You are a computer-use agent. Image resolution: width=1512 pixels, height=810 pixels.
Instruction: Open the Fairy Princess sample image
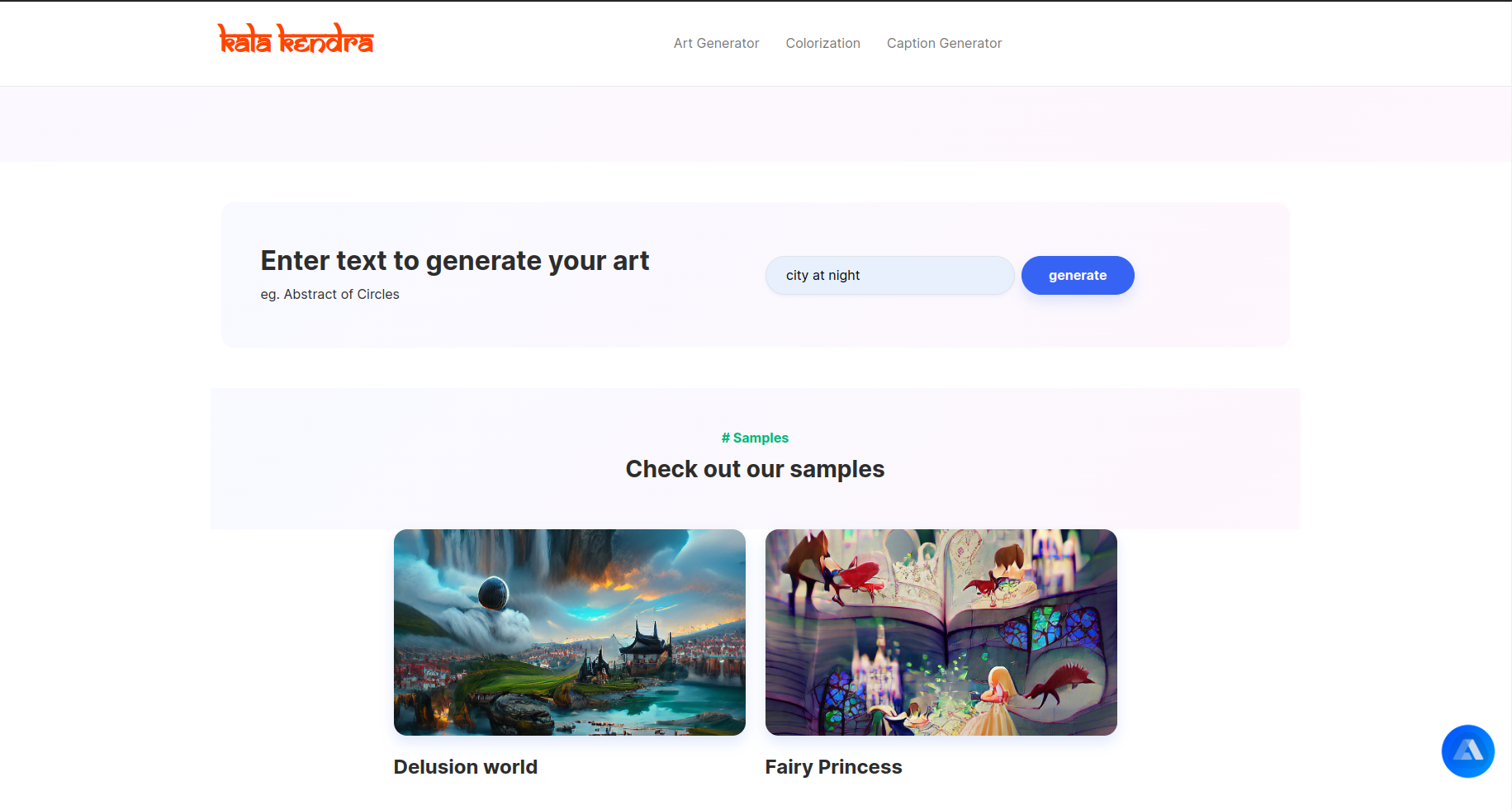click(x=941, y=632)
